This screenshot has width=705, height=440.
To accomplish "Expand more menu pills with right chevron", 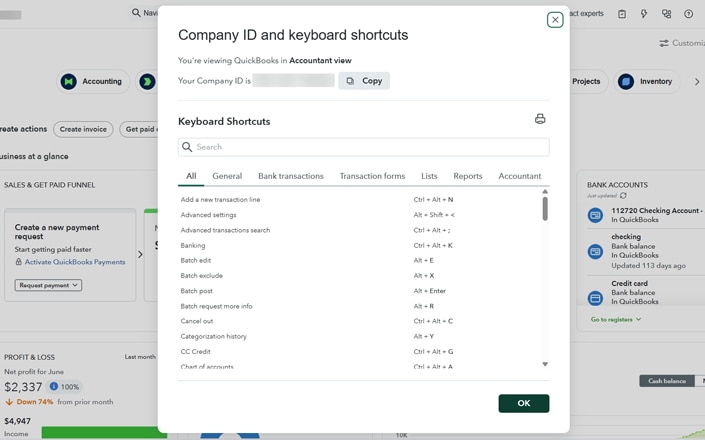I will 696,82.
